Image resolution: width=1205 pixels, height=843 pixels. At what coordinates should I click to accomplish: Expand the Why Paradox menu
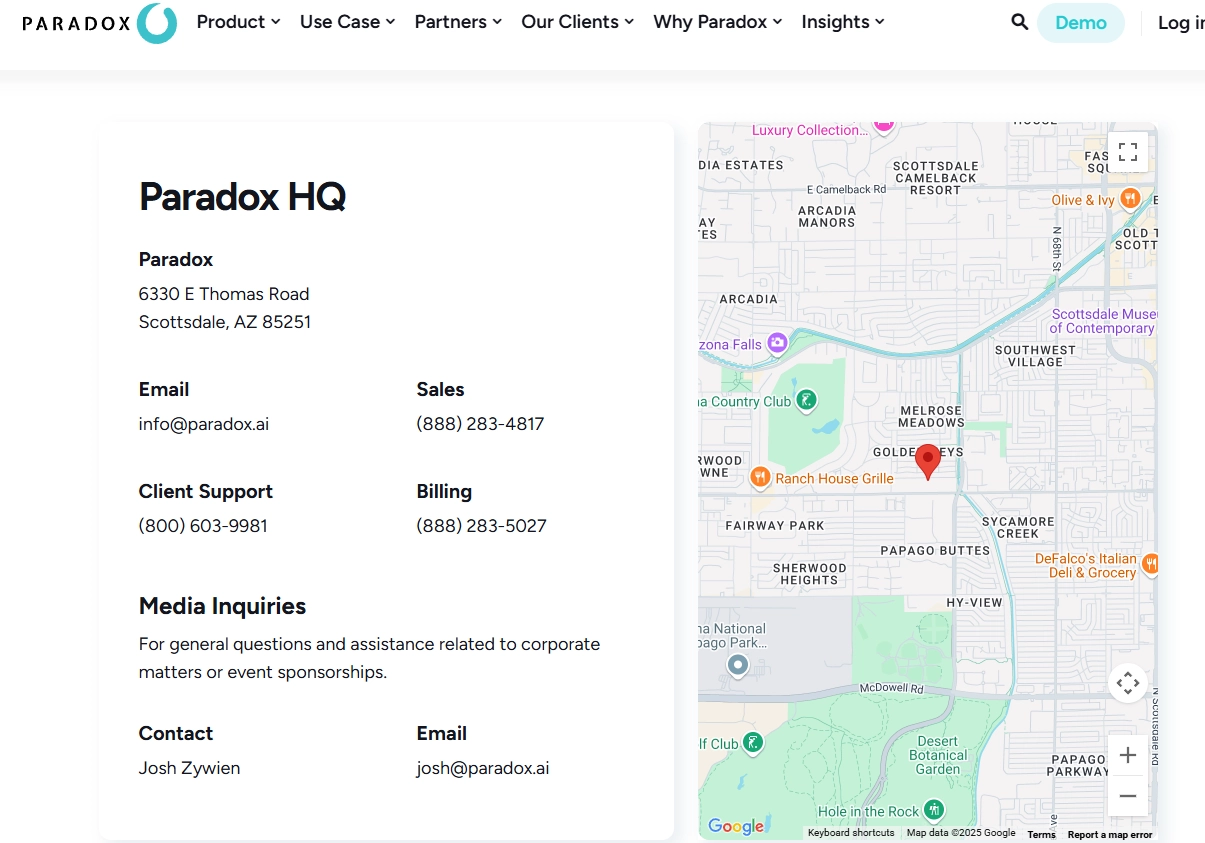tap(717, 22)
